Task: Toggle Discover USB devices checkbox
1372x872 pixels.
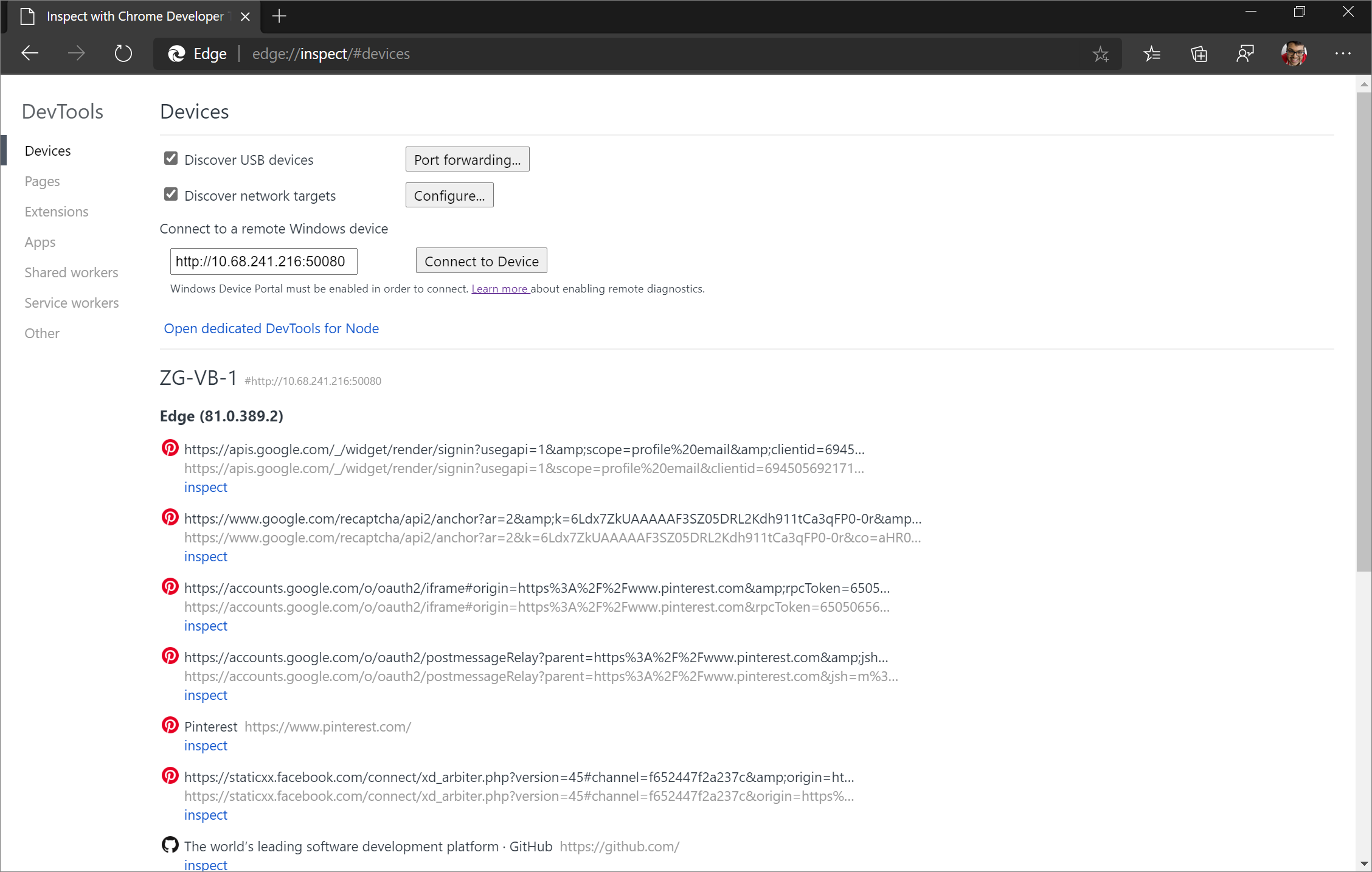Action: pos(171,159)
